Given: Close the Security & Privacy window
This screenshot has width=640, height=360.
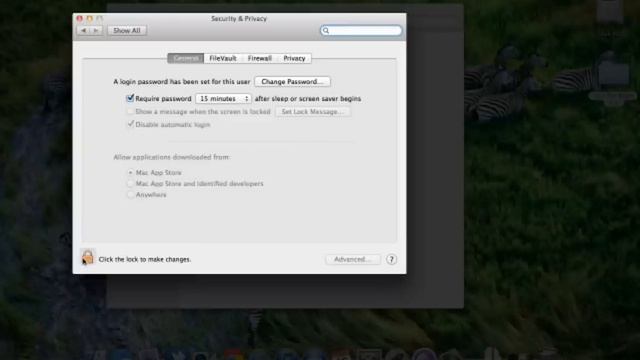Looking at the screenshot, I should point(80,18).
